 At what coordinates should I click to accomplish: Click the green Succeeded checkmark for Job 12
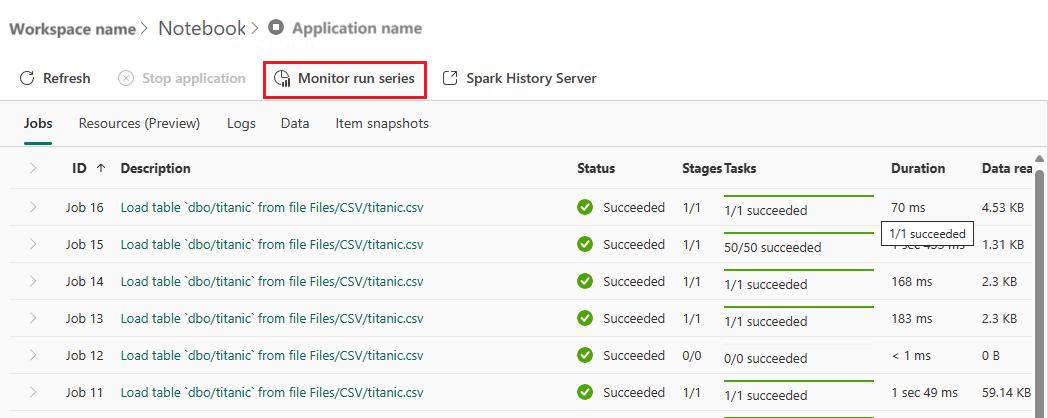click(585, 355)
